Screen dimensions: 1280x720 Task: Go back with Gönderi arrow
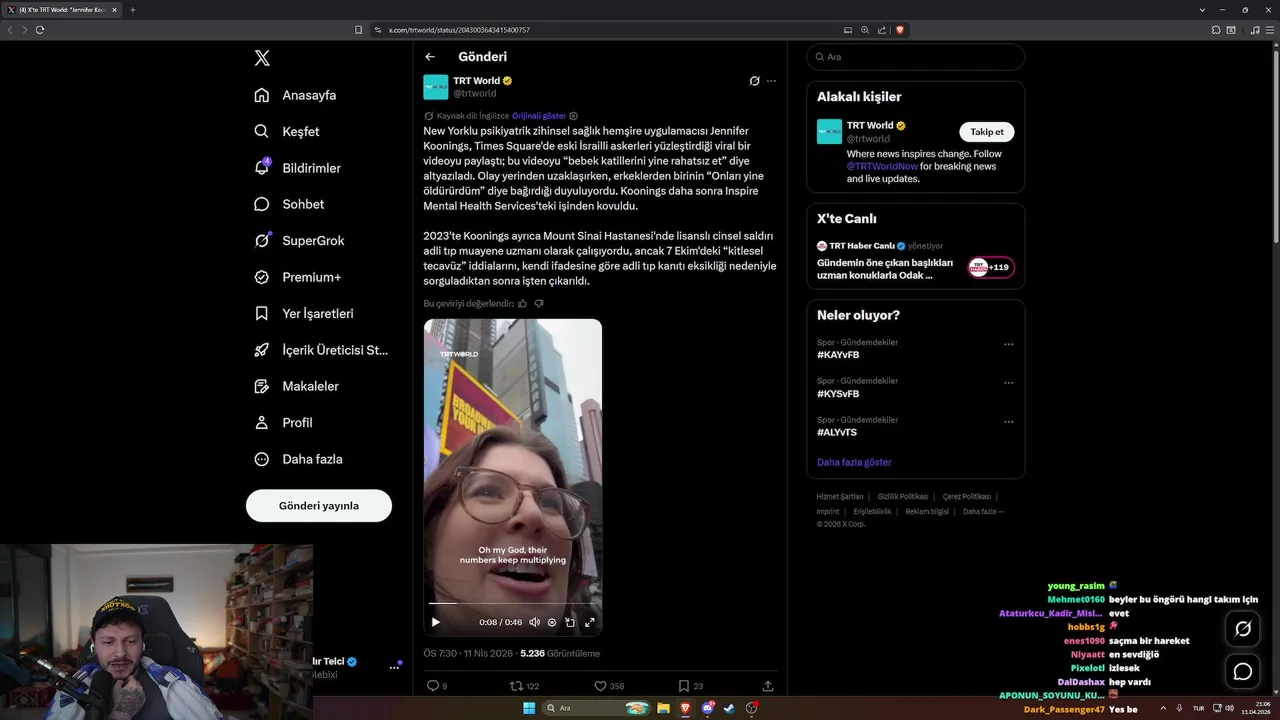pos(430,57)
